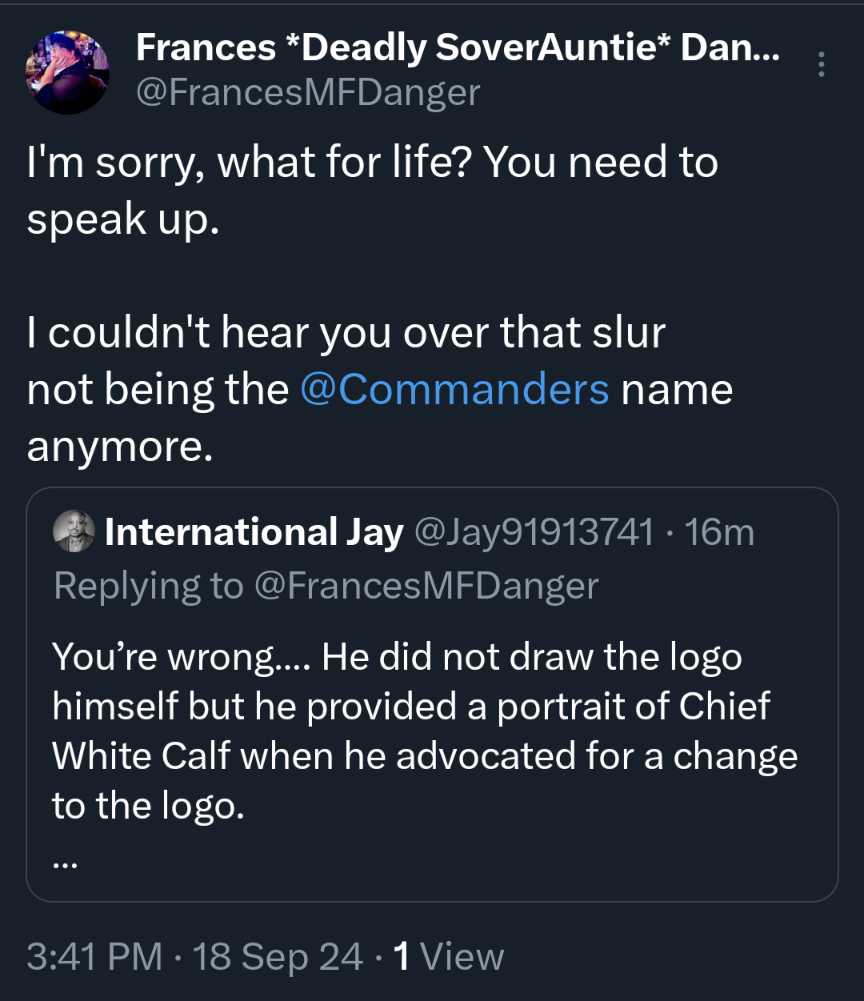Image resolution: width=864 pixels, height=1001 pixels.
Task: Select the text "I'm sorry, what for life?"
Action: (x=249, y=162)
